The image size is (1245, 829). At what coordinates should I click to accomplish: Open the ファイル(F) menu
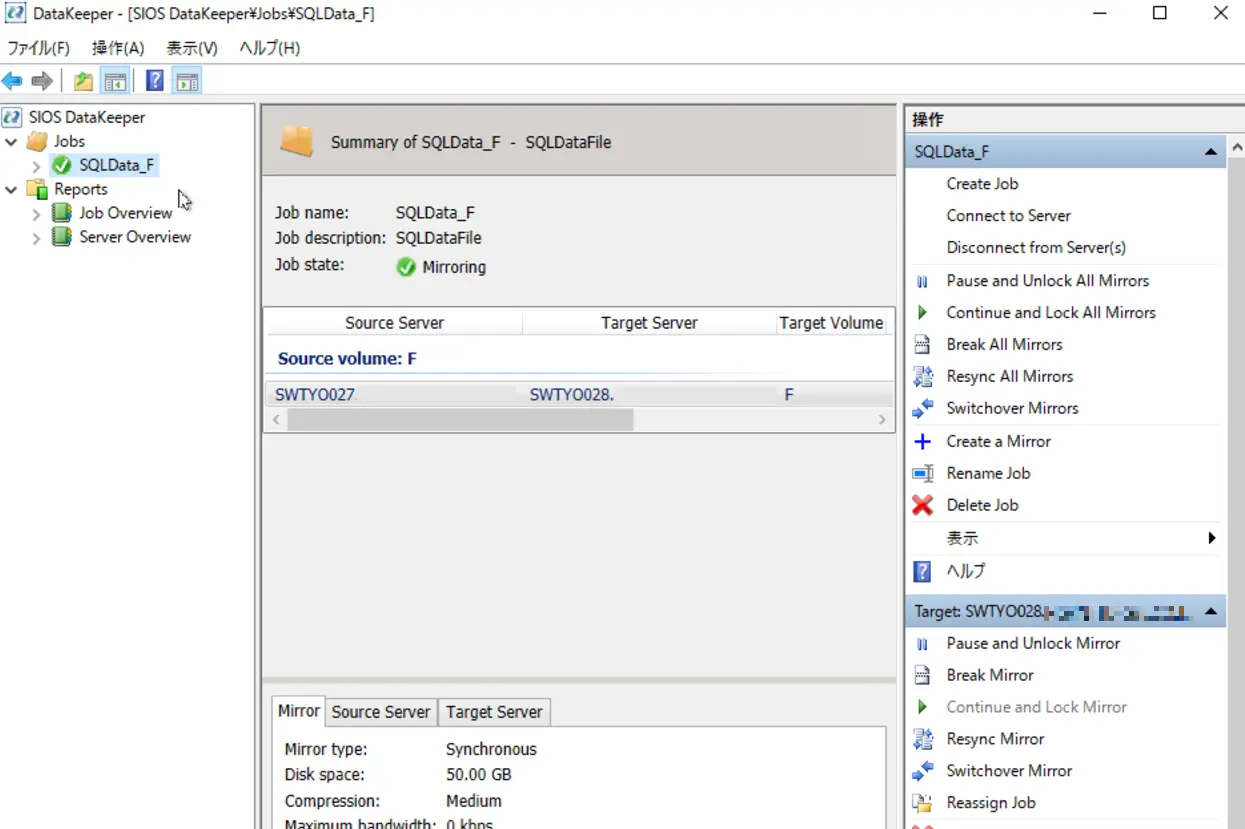tap(38, 48)
